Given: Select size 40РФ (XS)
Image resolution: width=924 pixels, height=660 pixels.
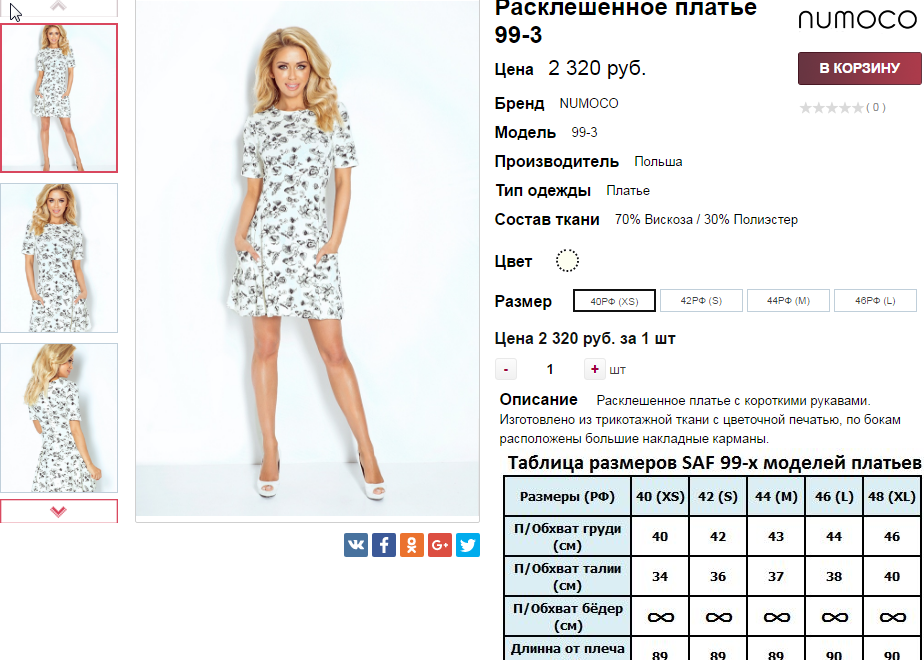Looking at the screenshot, I should click(x=614, y=301).
